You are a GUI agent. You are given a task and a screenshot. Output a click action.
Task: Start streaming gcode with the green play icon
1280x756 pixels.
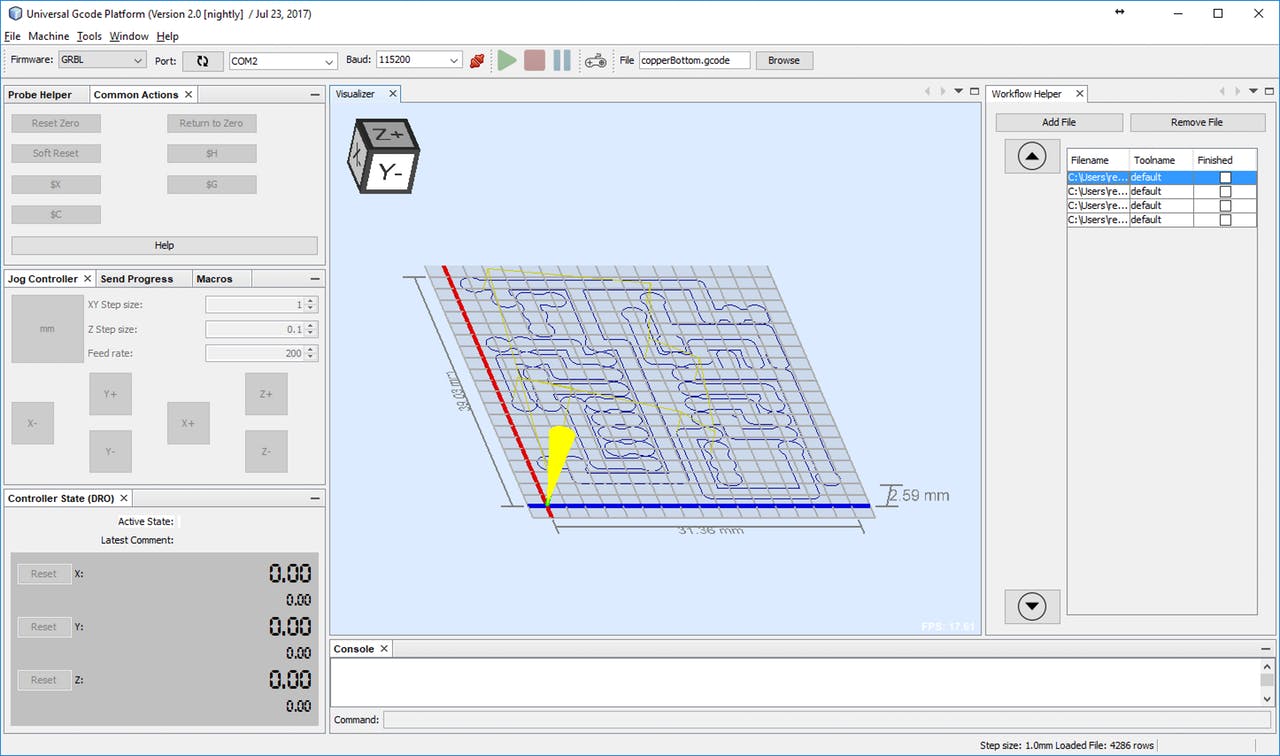point(507,60)
